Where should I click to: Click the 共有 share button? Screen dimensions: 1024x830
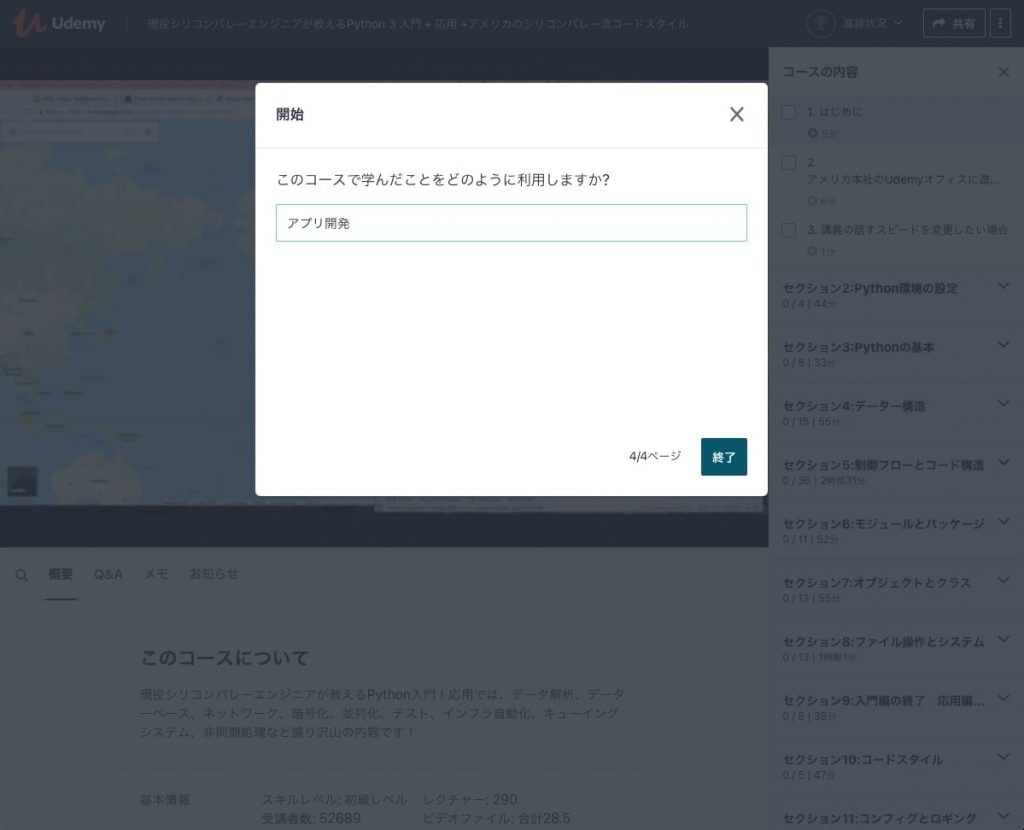click(953, 23)
